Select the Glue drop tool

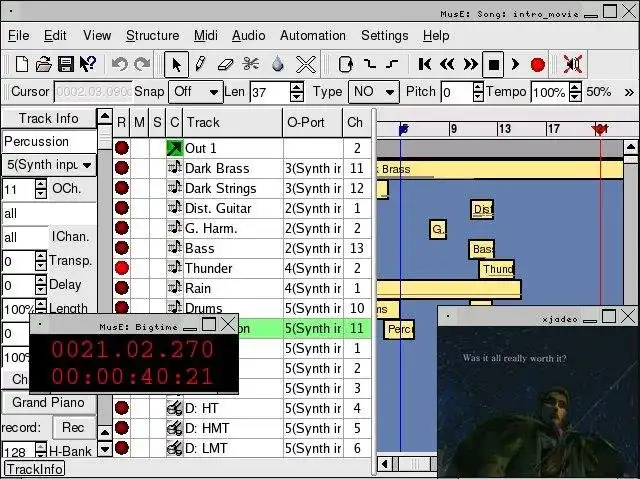(x=278, y=64)
